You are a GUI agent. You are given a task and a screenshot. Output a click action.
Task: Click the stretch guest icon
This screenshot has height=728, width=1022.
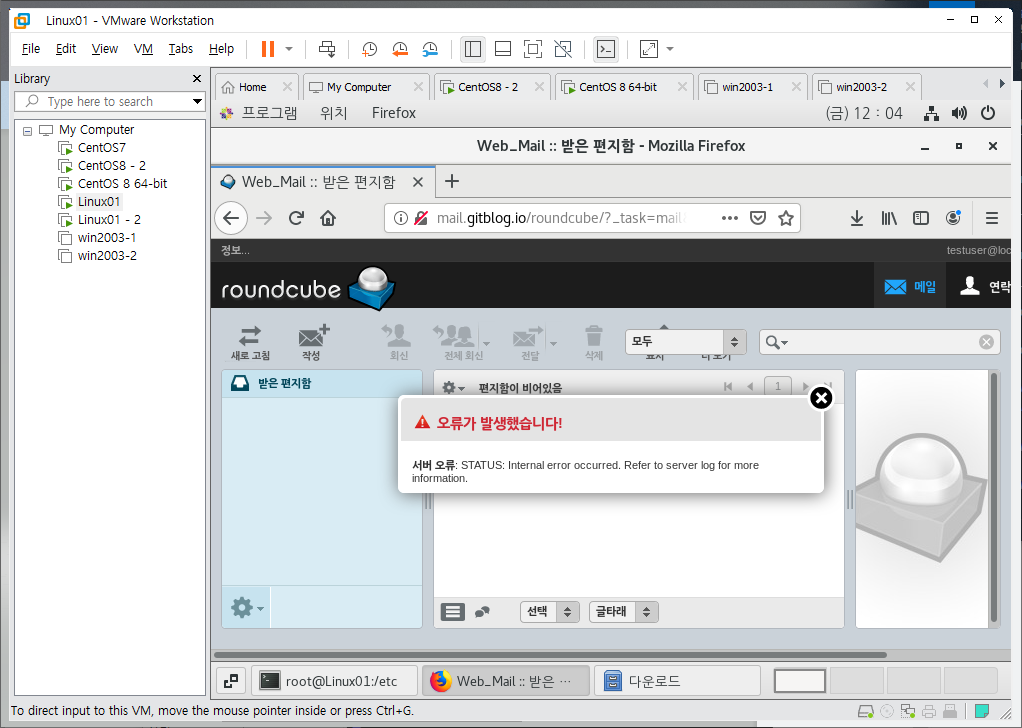pos(649,49)
